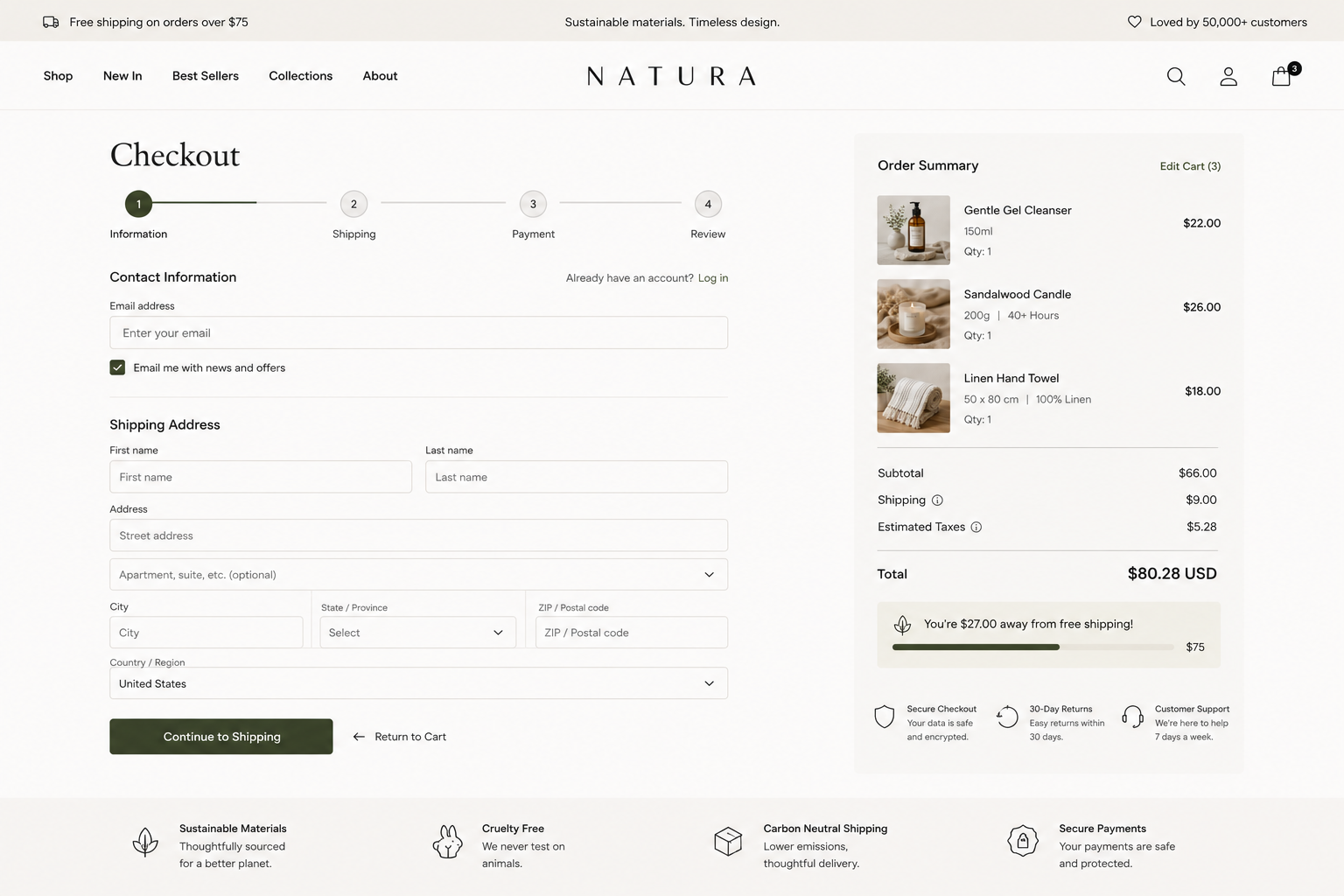
Task: Click the Estimated Taxes info icon
Action: pos(976,527)
